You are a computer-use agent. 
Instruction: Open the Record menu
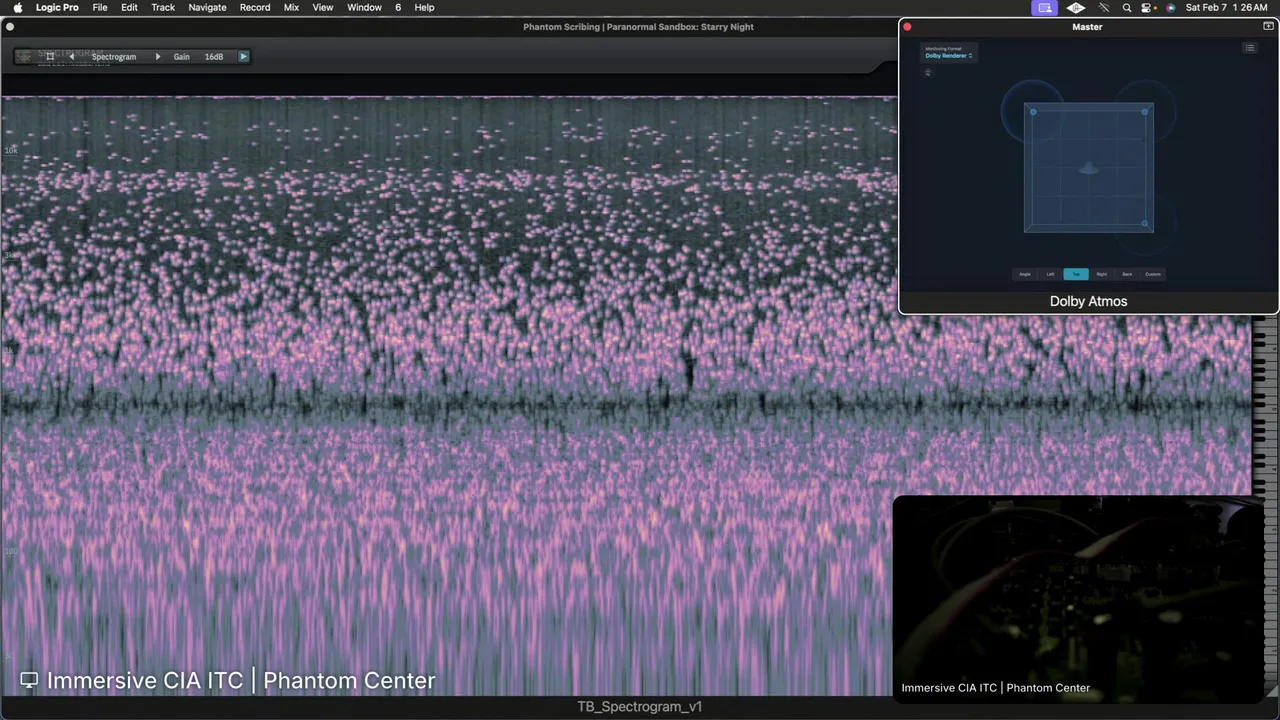(x=255, y=7)
